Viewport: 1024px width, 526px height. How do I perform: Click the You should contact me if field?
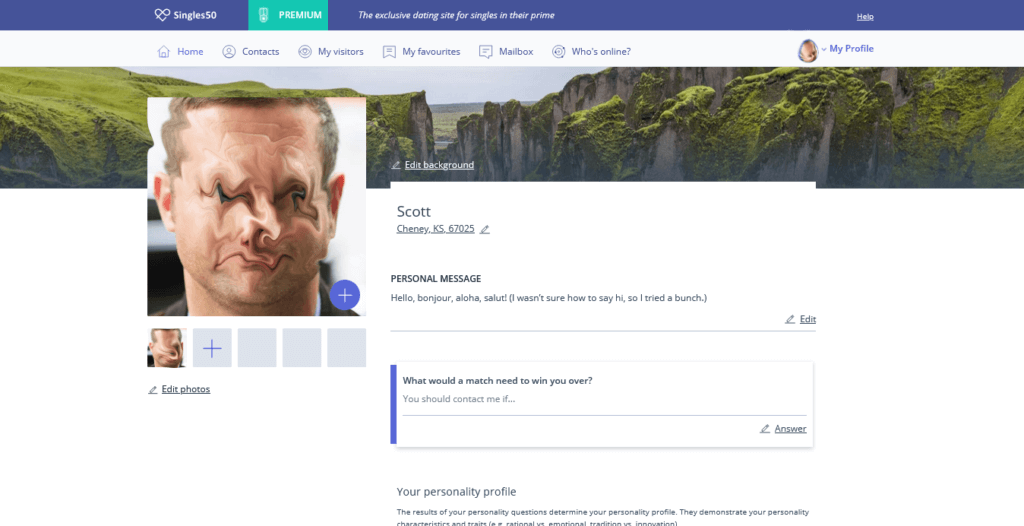(x=604, y=399)
